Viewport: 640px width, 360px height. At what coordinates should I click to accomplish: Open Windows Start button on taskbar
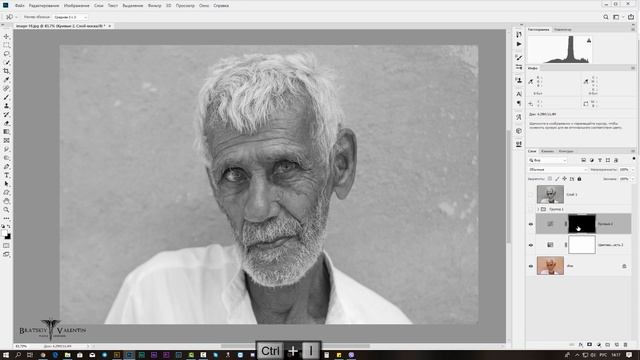coord(6,355)
